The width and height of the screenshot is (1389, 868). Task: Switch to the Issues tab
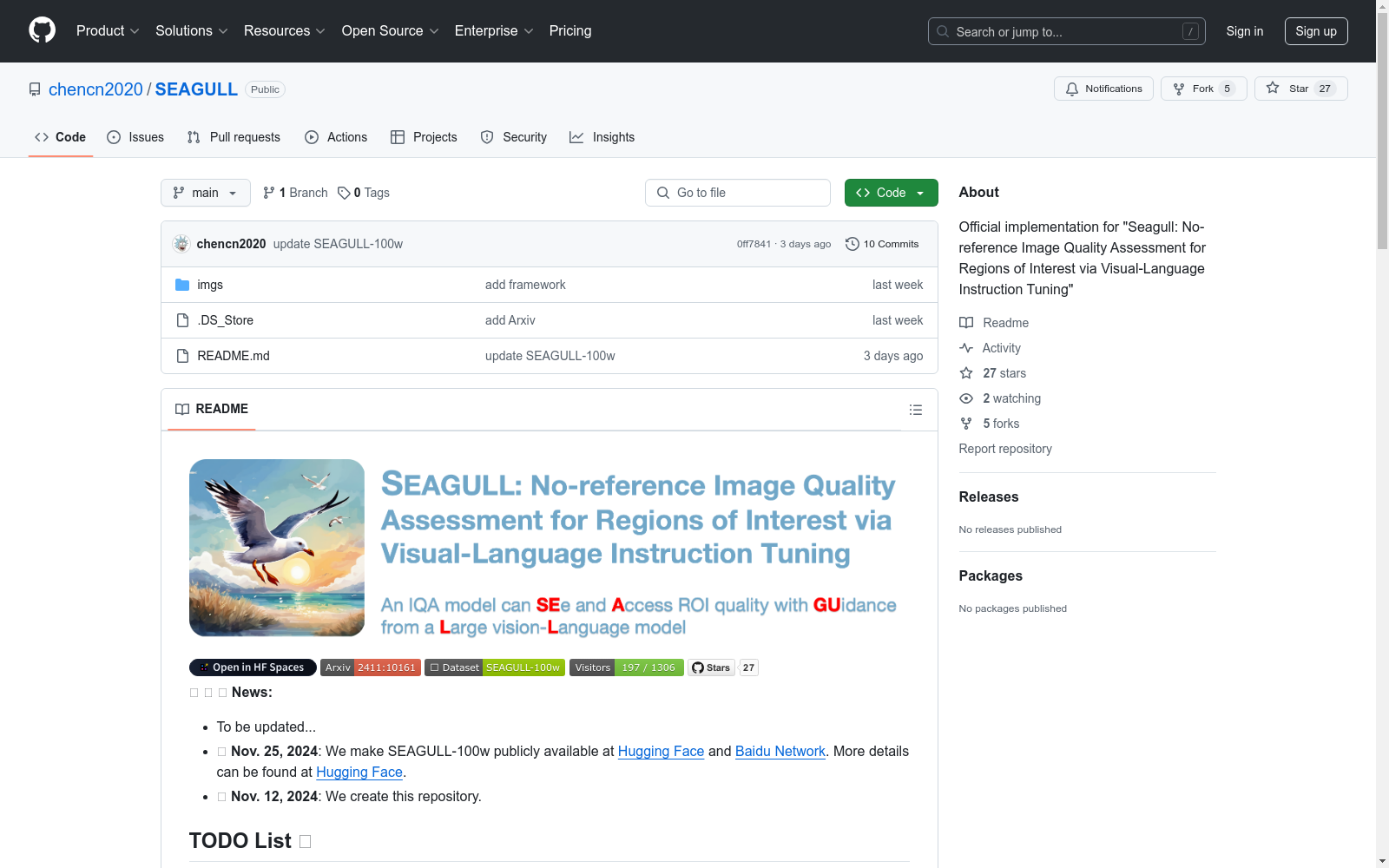click(135, 137)
